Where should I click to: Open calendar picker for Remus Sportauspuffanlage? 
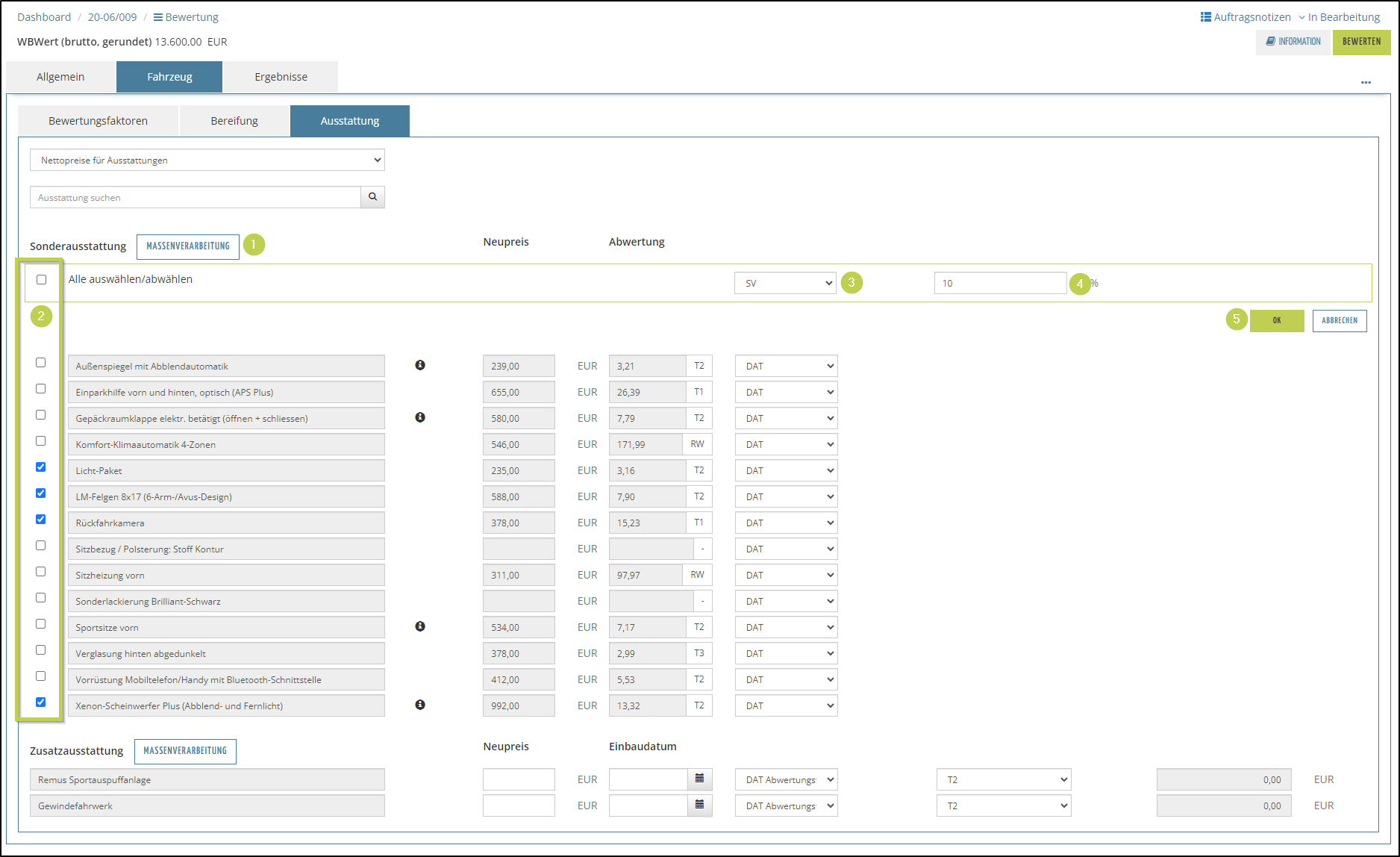click(699, 779)
